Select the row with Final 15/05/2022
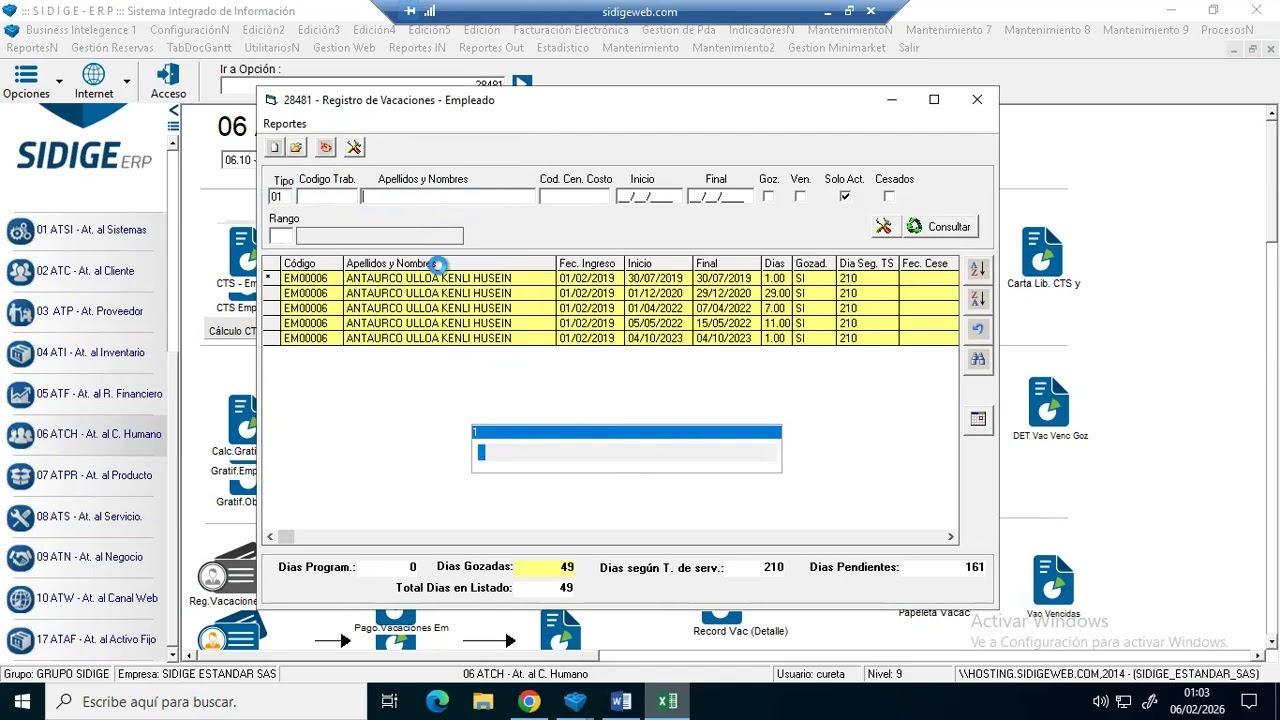The width and height of the screenshot is (1280, 720). click(610, 323)
